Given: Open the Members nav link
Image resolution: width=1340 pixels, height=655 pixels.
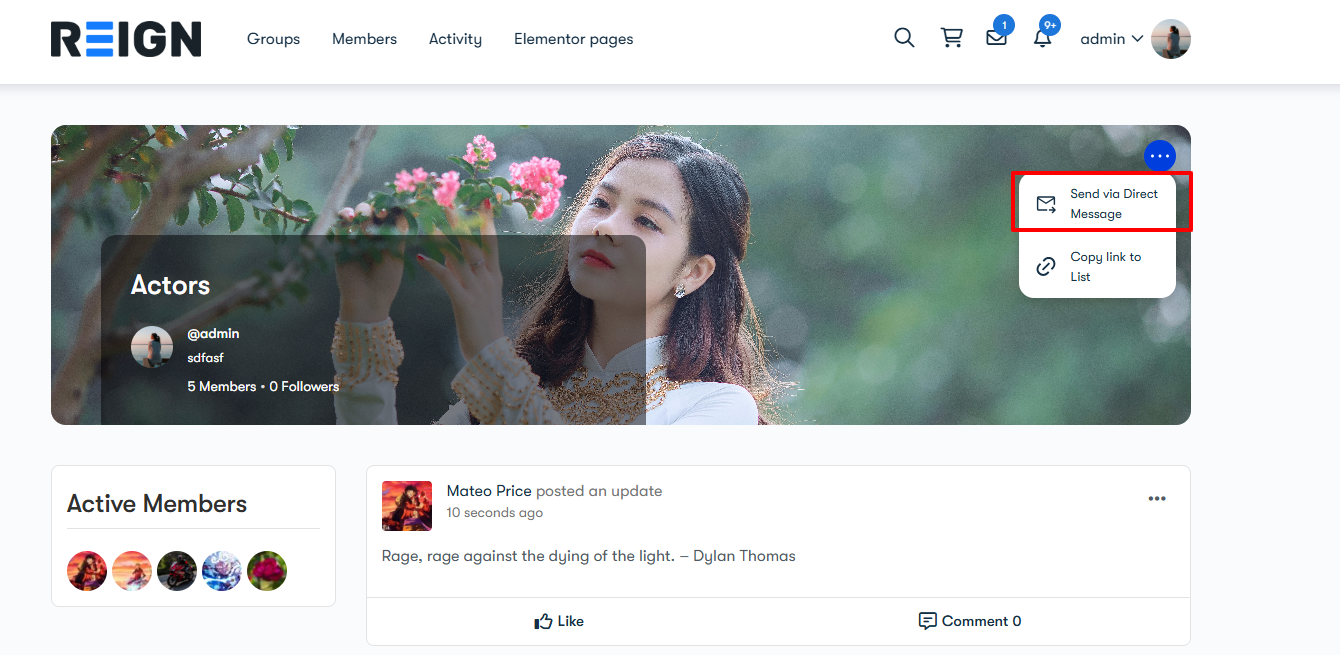Looking at the screenshot, I should pos(364,39).
